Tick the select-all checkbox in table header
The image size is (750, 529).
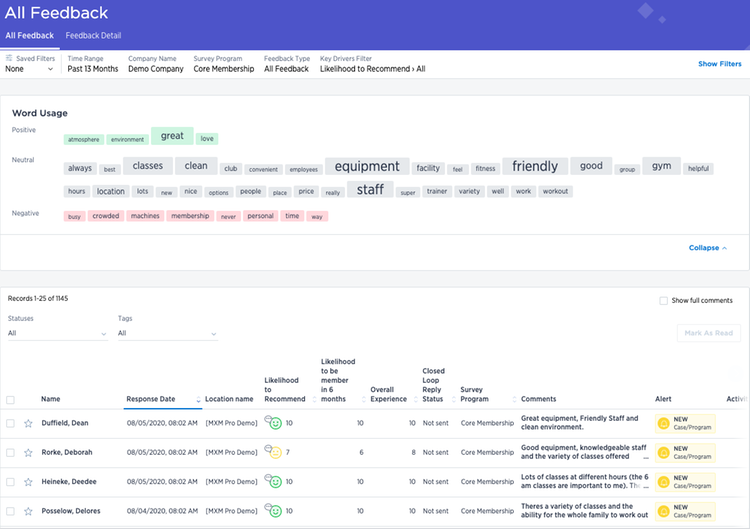pos(10,399)
